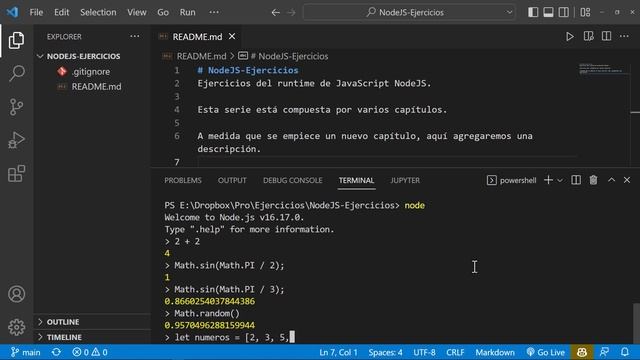Open the Accounts menu icon
Screen dimensions: 640x360
point(16,294)
